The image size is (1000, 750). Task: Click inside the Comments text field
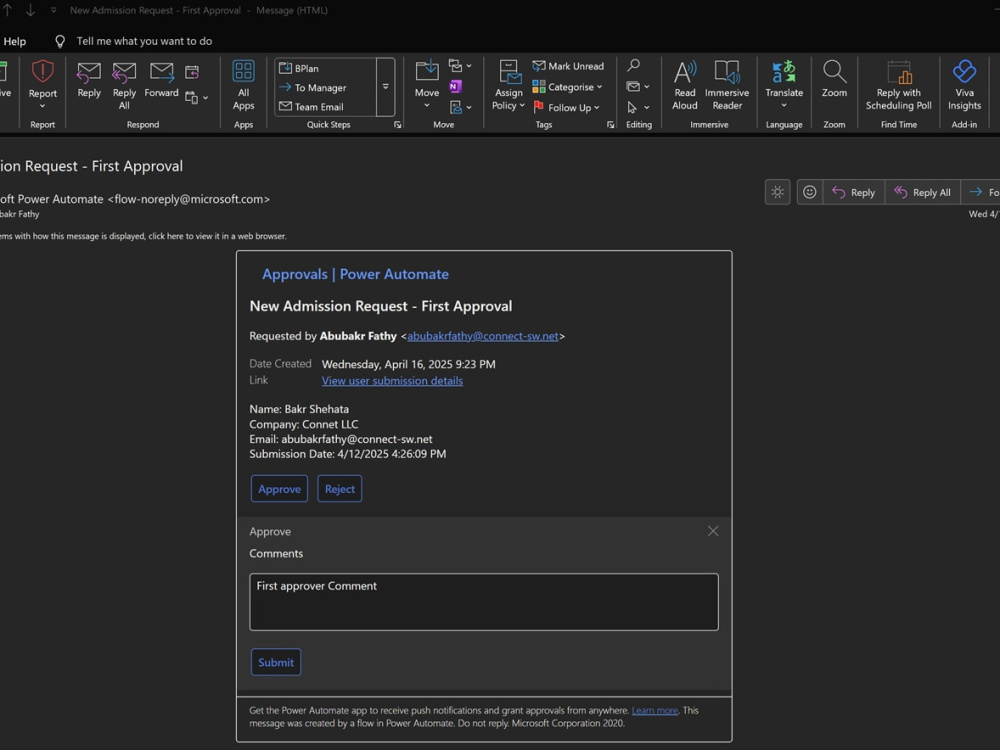click(x=483, y=601)
